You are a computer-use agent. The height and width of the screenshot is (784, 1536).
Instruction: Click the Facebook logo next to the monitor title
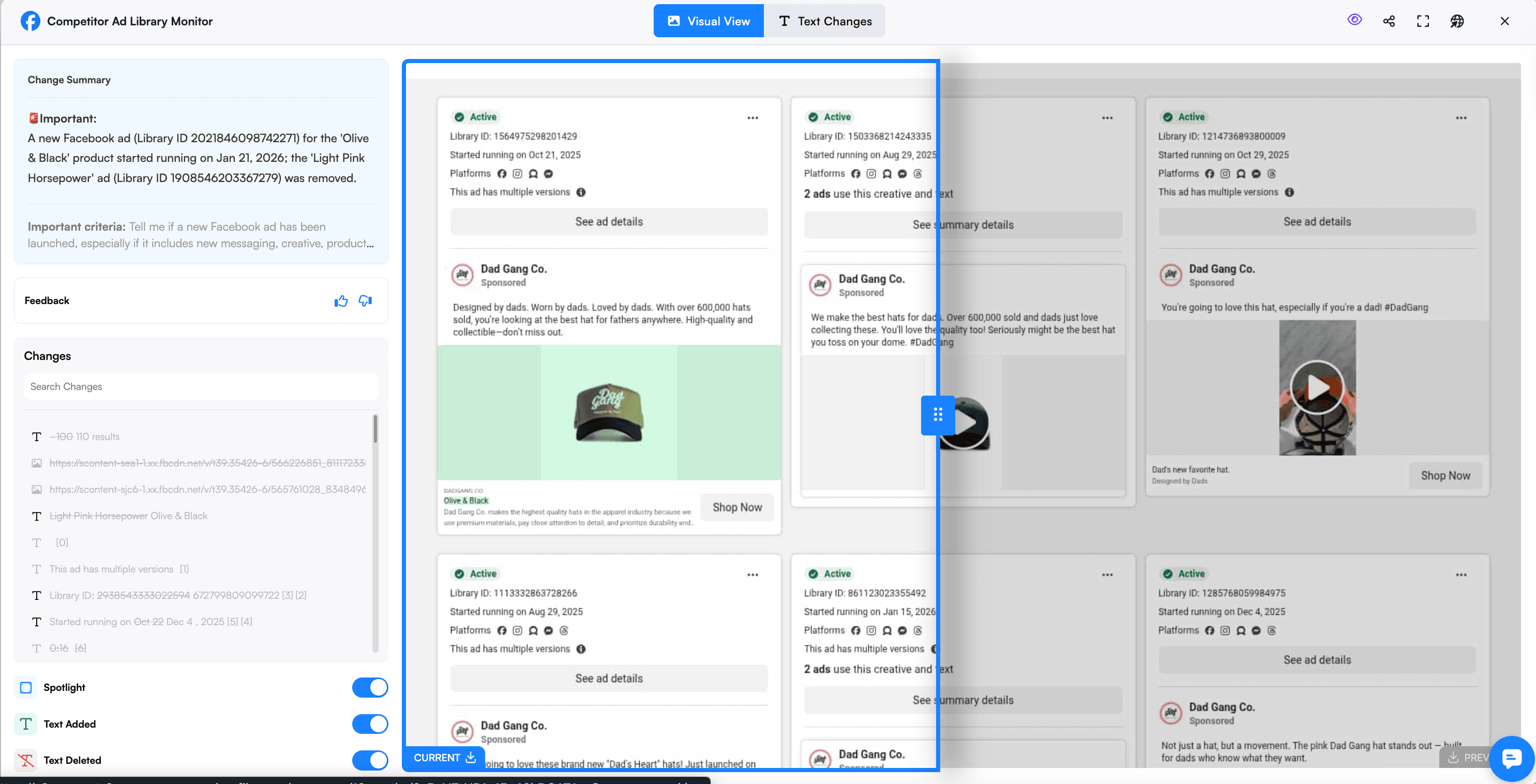[30, 20]
